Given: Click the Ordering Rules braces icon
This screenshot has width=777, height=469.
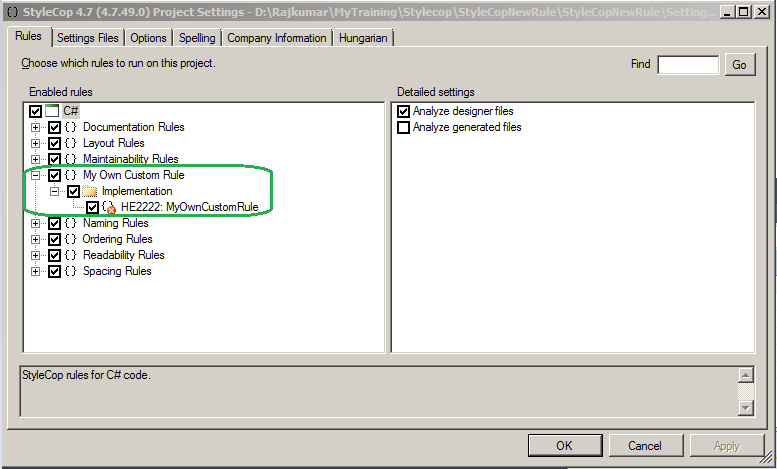Looking at the screenshot, I should point(71,239).
